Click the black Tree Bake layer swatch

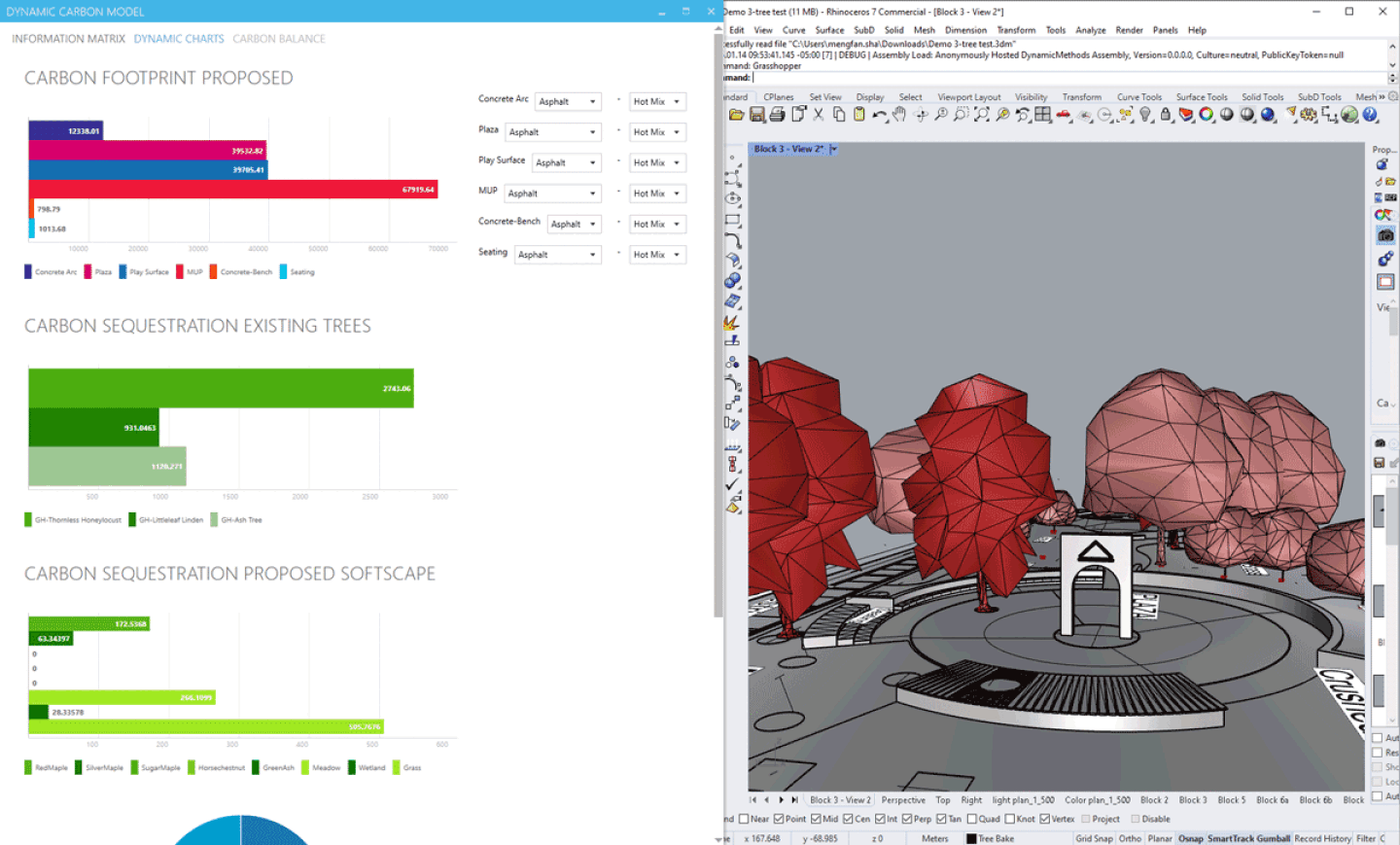click(971, 838)
